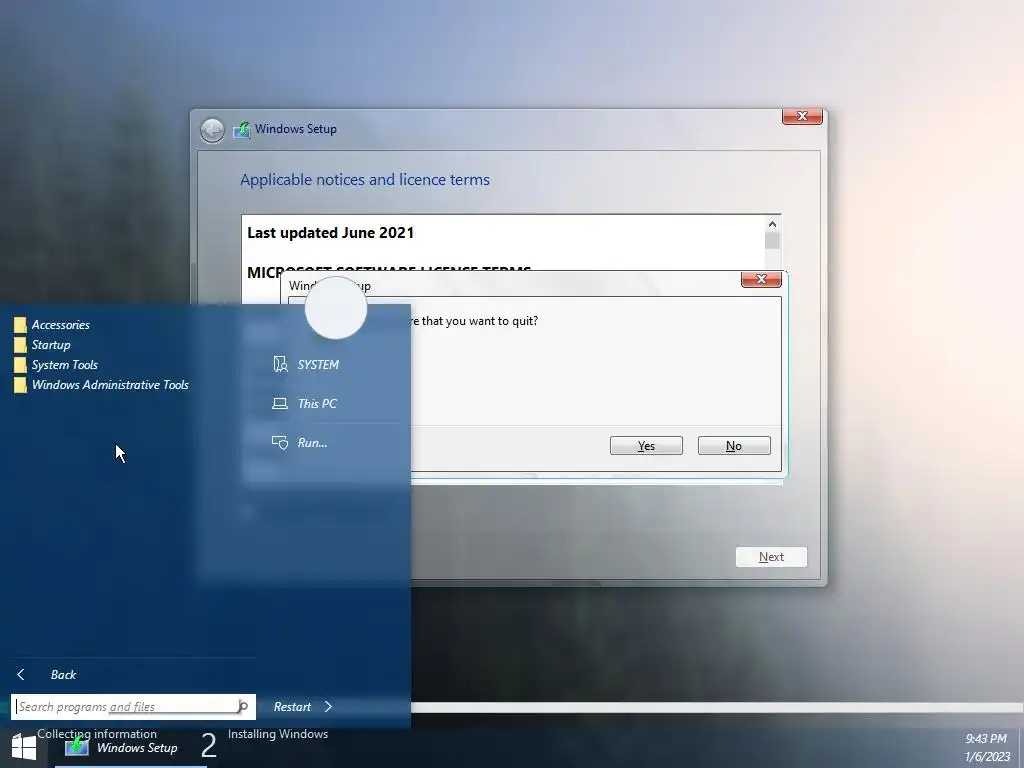Open the Accessories folder
This screenshot has height=768, width=1024.
click(61, 325)
